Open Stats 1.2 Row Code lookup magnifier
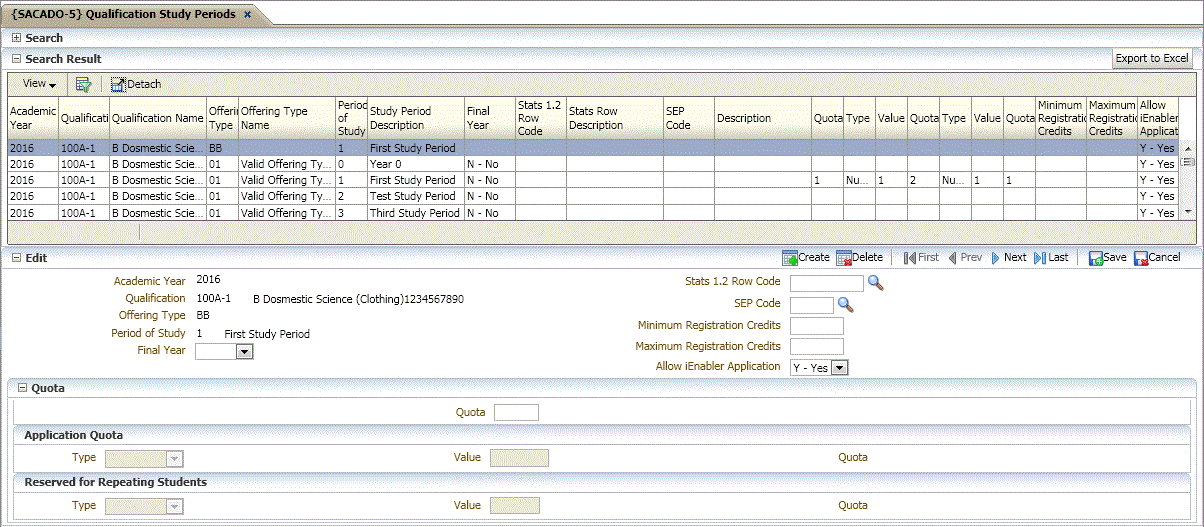This screenshot has width=1204, height=527. (876, 283)
